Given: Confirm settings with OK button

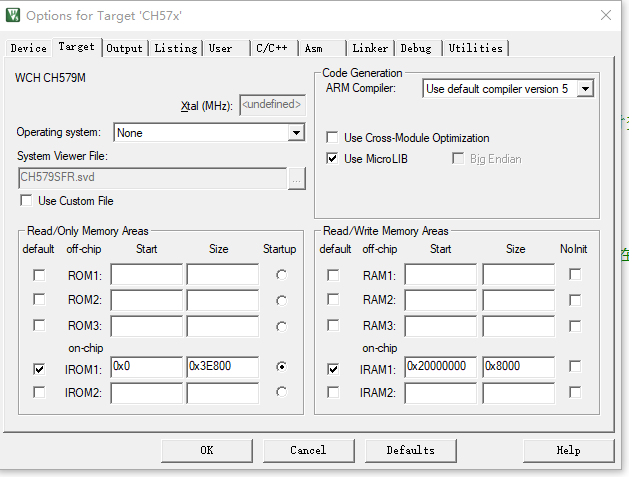Looking at the screenshot, I should (x=207, y=451).
